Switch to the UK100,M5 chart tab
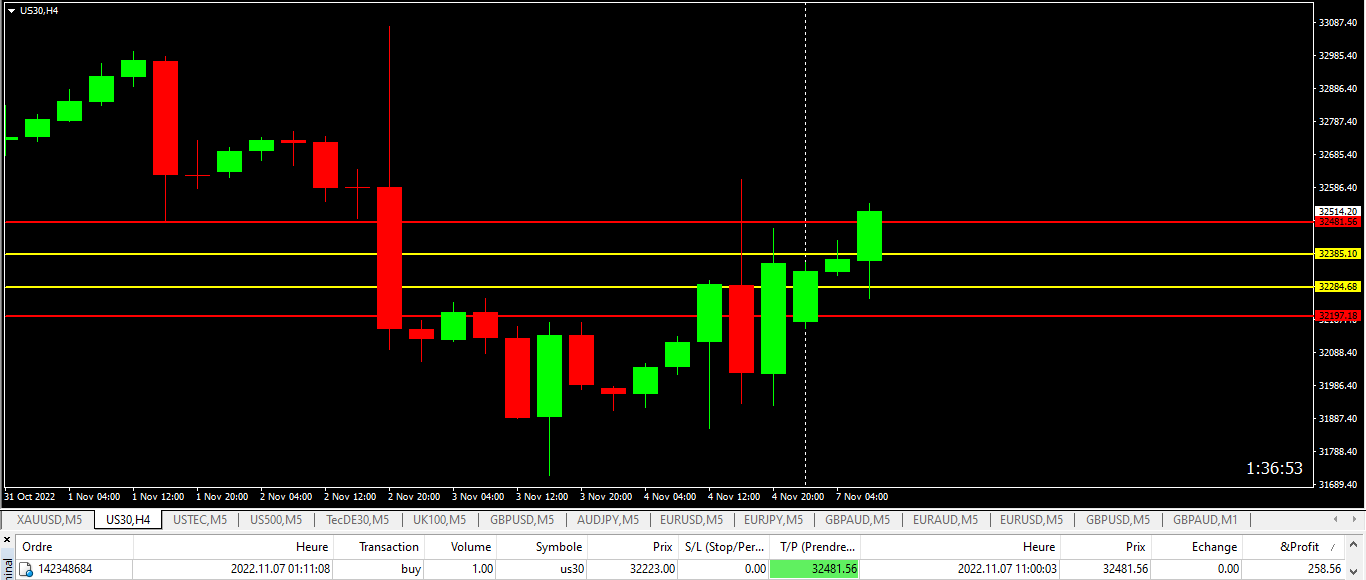The image size is (1366, 580). pos(439,520)
